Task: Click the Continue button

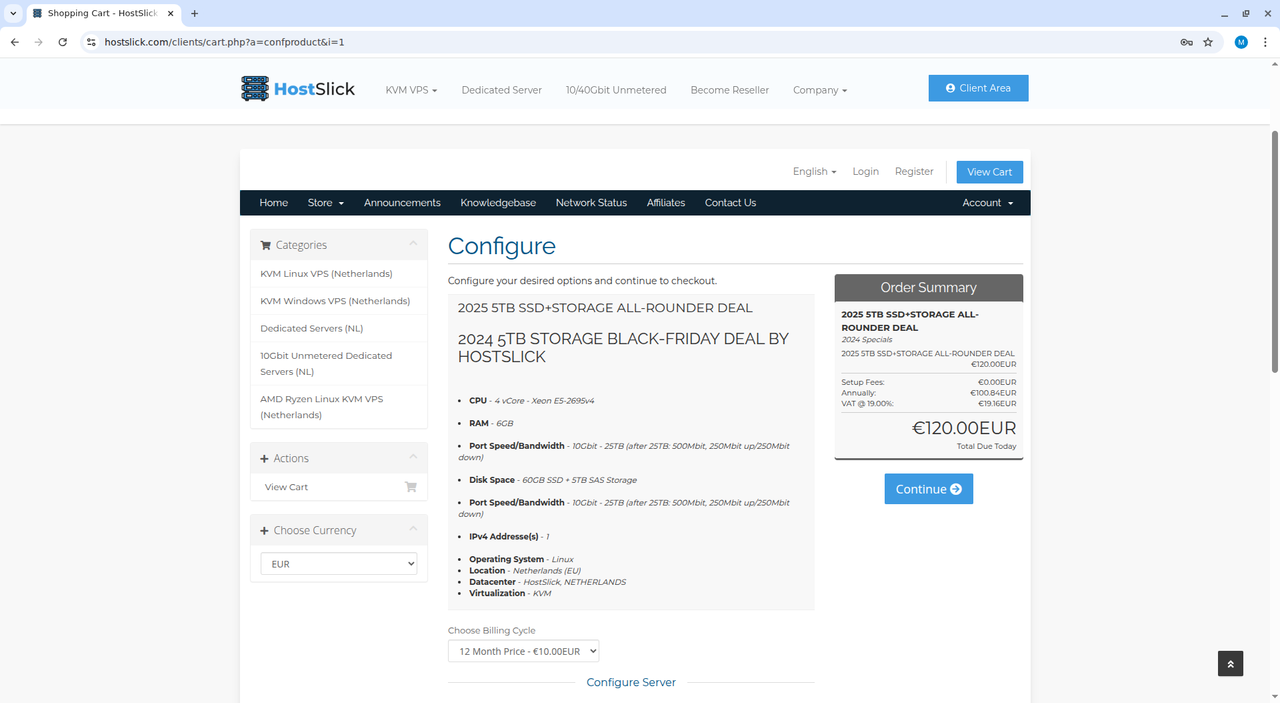Action: pyautogui.click(x=929, y=489)
